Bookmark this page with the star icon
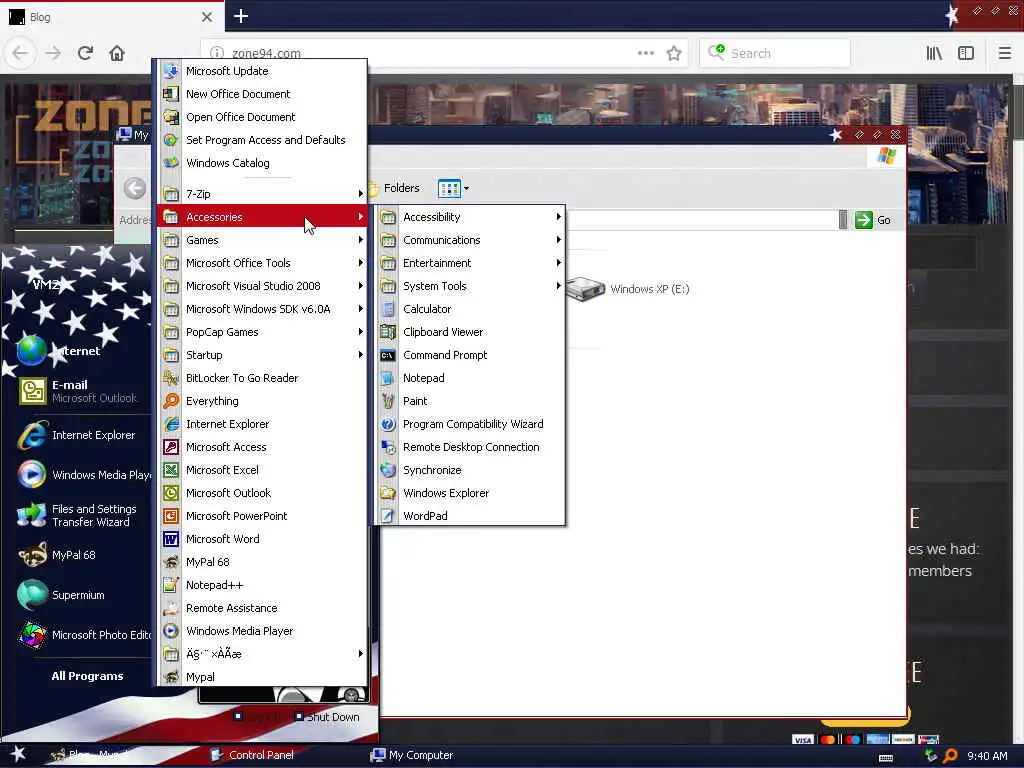1024x768 pixels. point(674,53)
